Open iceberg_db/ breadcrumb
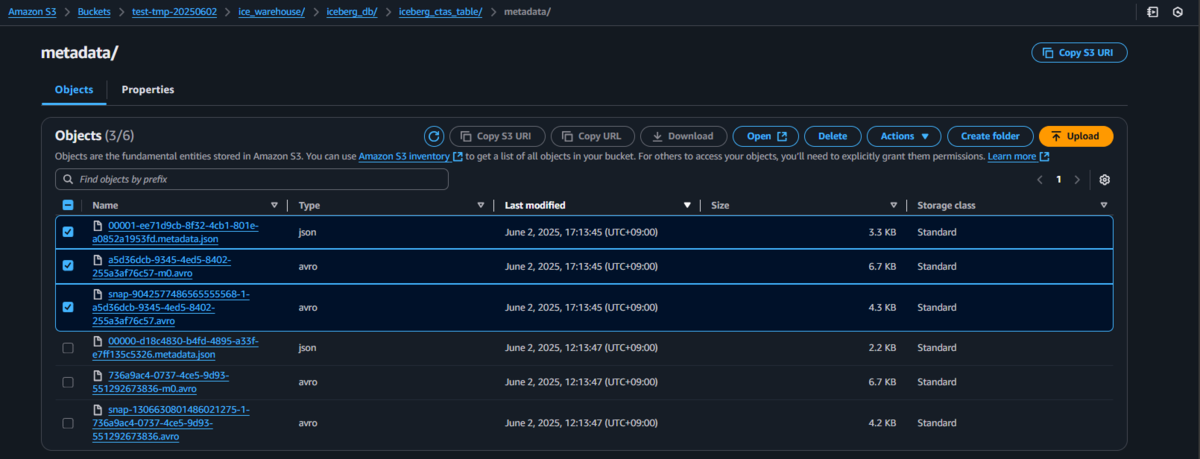This screenshot has height=459, width=1200. [352, 12]
